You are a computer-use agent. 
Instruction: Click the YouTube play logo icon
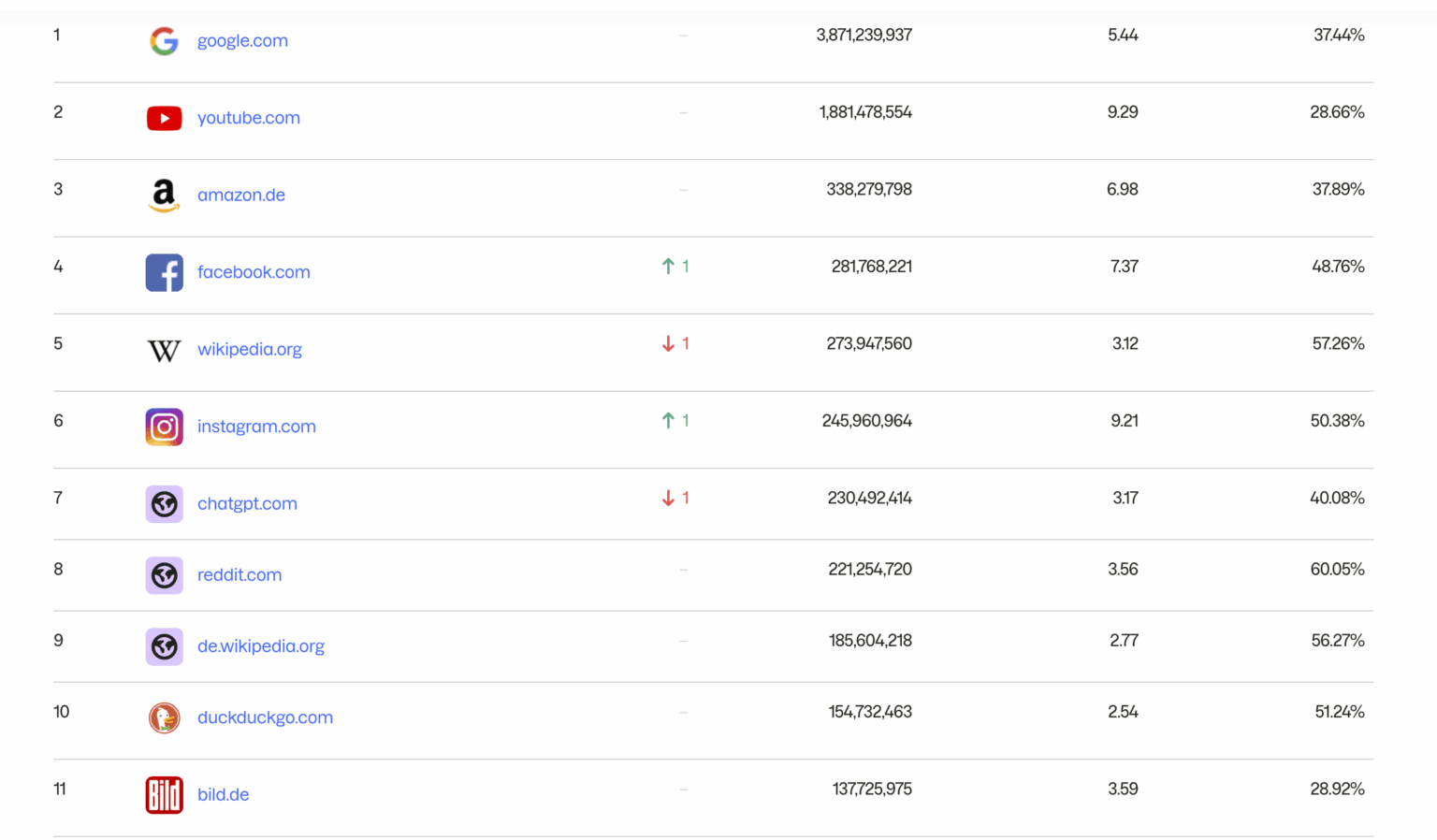click(x=164, y=118)
